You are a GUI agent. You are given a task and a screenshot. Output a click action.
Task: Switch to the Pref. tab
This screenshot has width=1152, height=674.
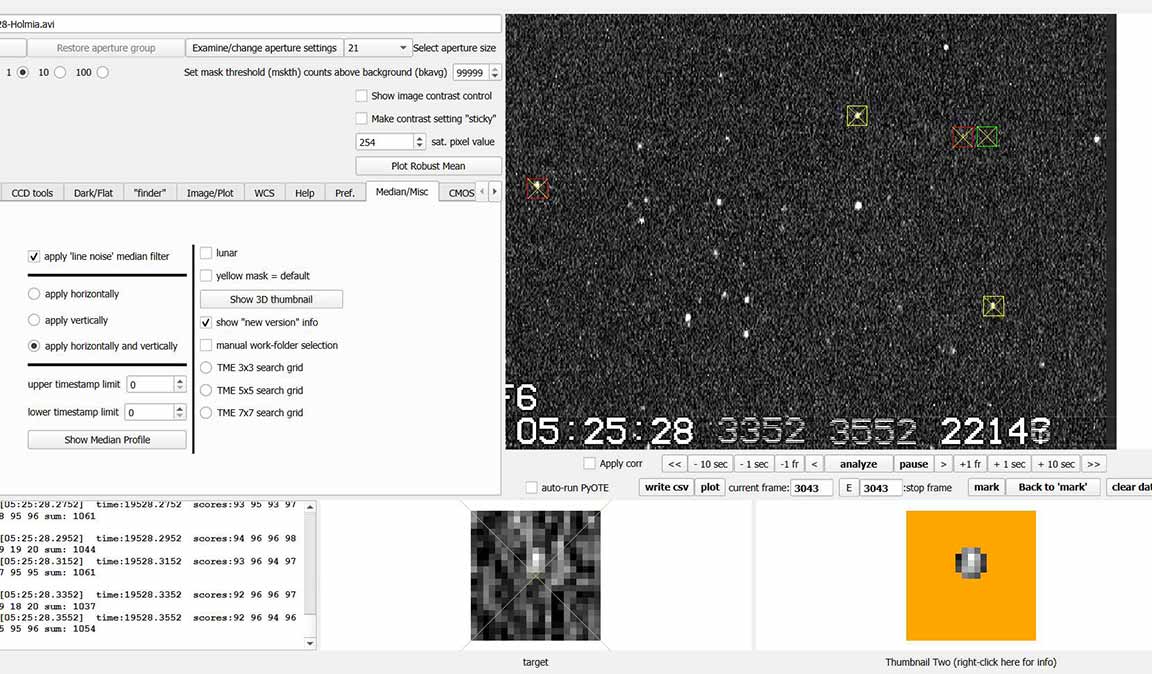(x=345, y=193)
